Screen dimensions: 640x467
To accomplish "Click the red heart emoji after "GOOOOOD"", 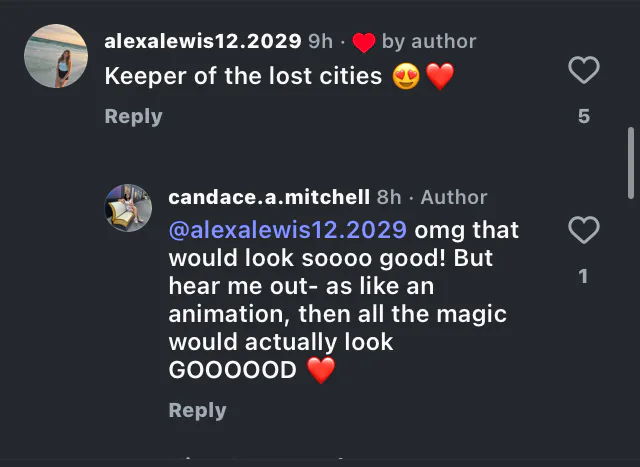I will 321,370.
